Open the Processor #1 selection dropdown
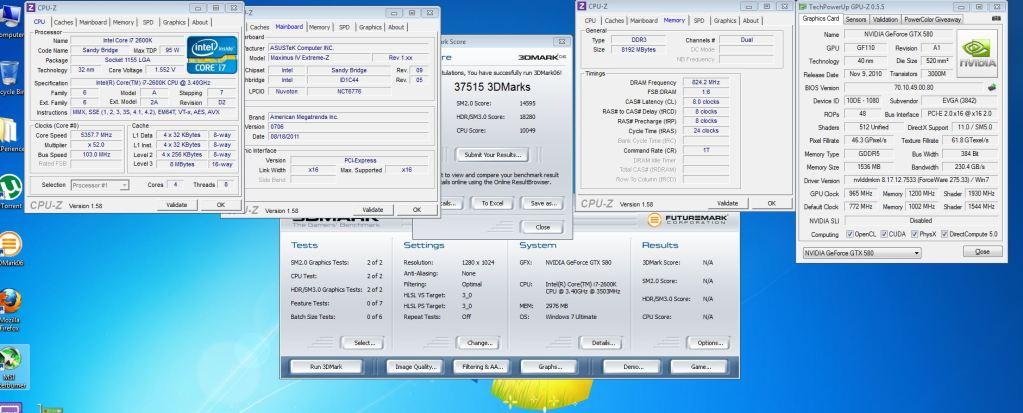Screen dimensions: 1023x413 99,185
